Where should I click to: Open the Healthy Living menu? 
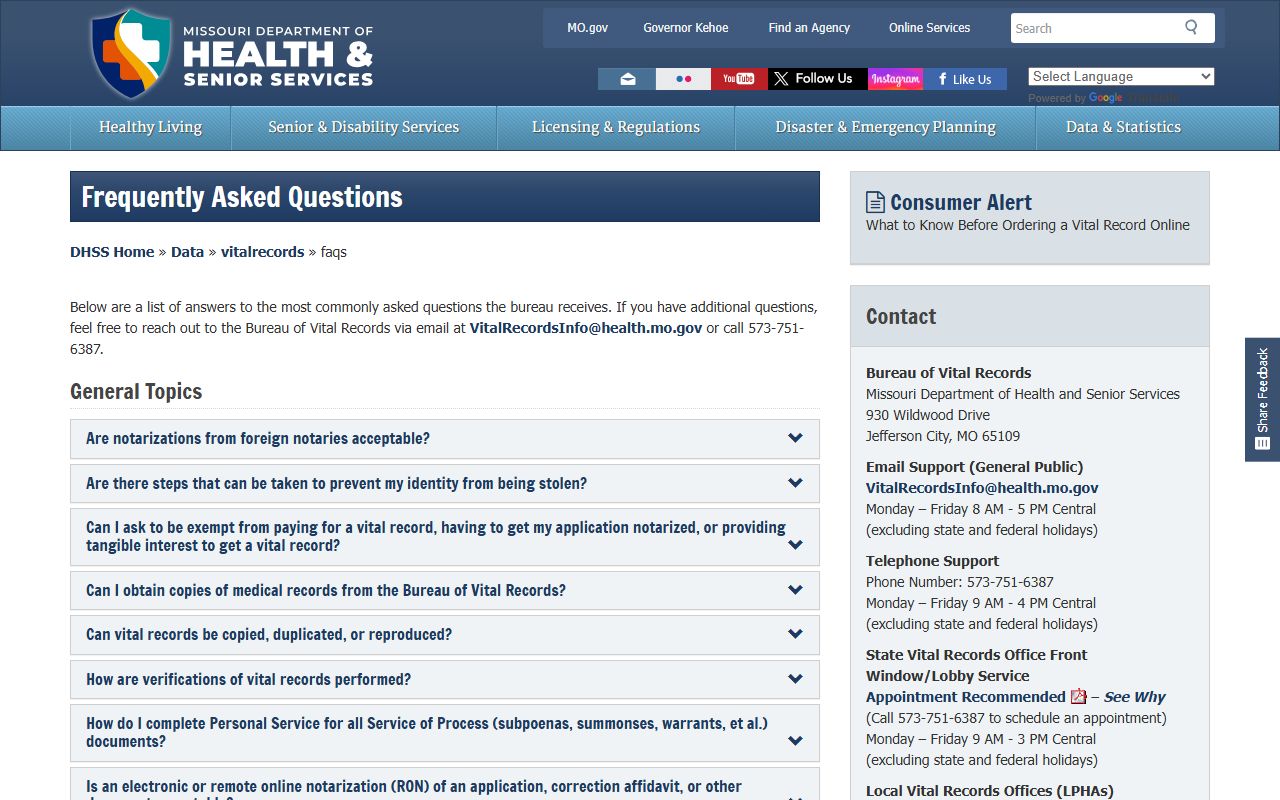[x=150, y=128]
